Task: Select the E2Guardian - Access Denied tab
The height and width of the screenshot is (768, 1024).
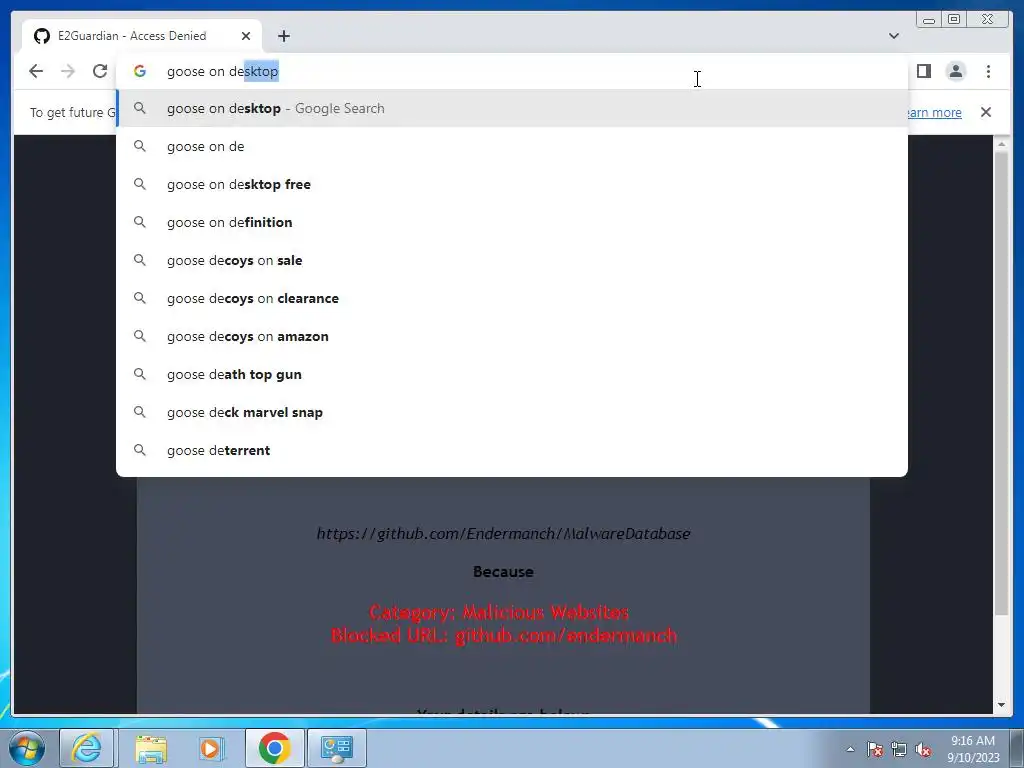Action: pyautogui.click(x=142, y=36)
